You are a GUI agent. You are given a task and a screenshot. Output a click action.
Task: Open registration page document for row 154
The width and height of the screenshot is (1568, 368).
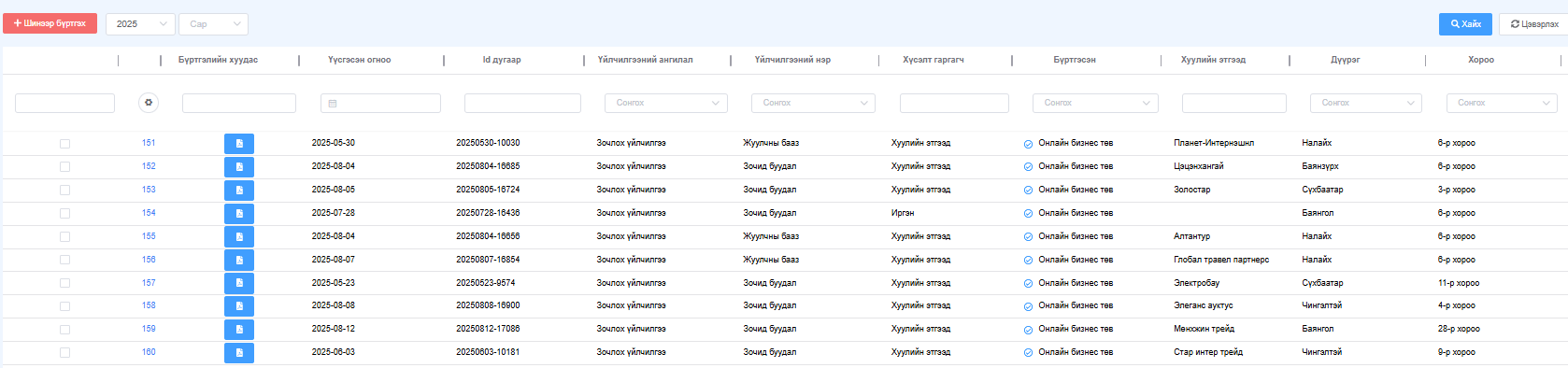pyautogui.click(x=239, y=214)
